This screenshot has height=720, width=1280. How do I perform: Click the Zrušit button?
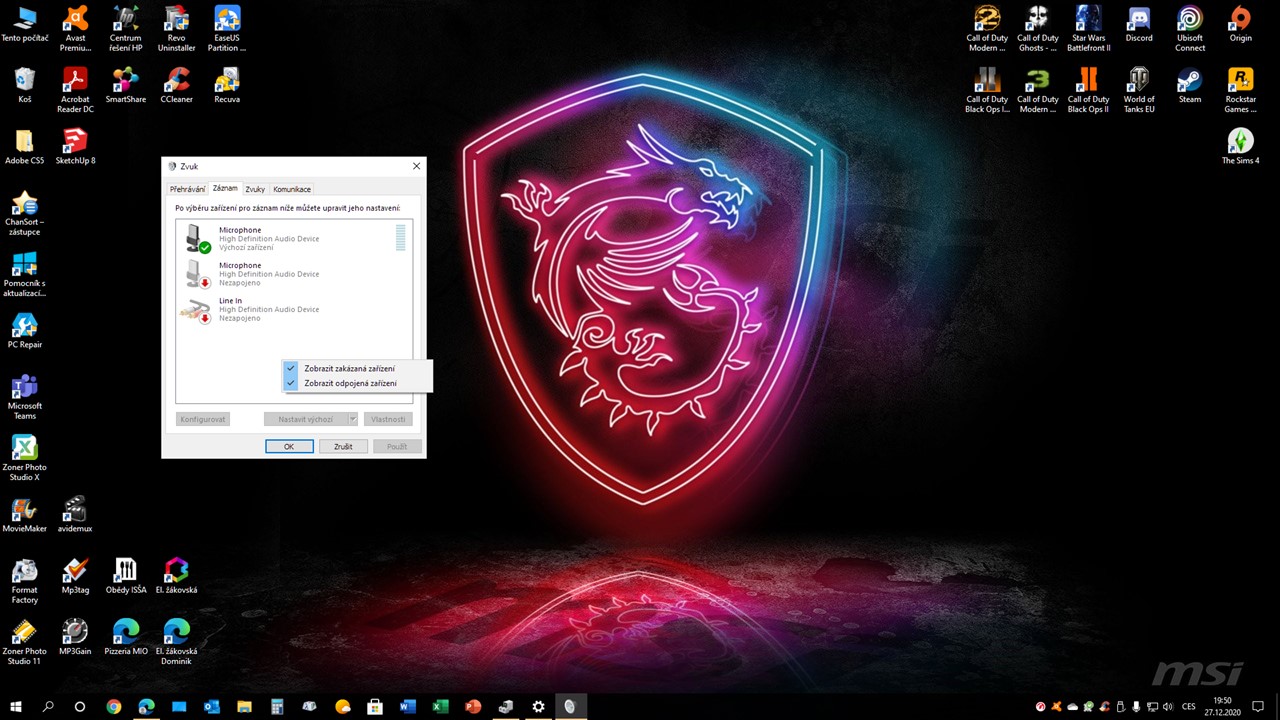(x=343, y=446)
